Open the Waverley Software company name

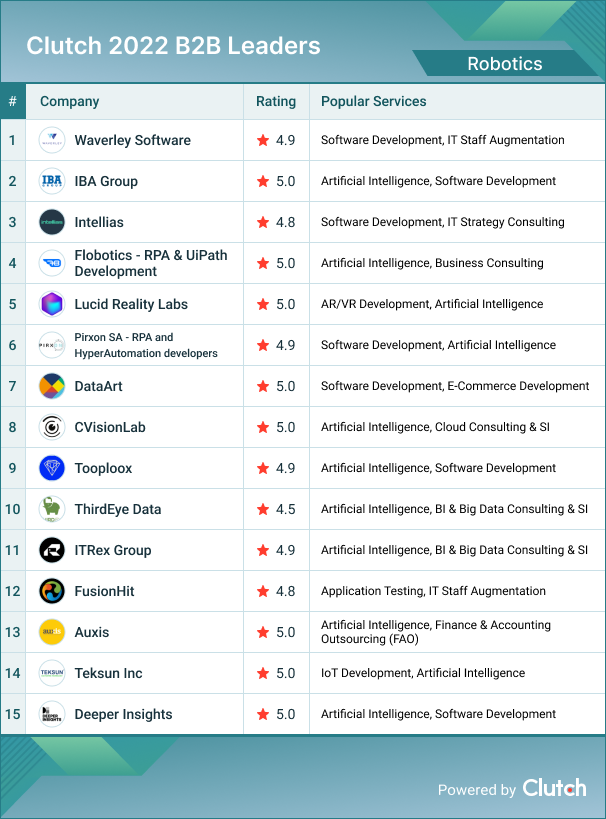pyautogui.click(x=133, y=140)
